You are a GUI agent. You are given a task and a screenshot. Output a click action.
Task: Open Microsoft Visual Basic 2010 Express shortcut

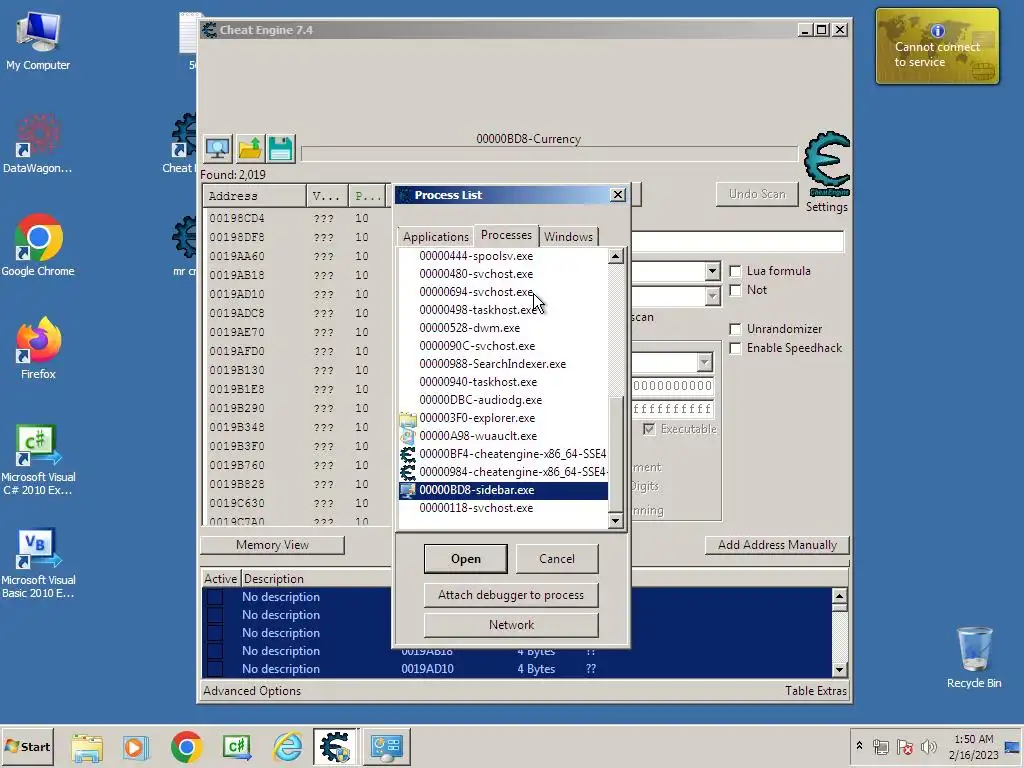pos(38,562)
